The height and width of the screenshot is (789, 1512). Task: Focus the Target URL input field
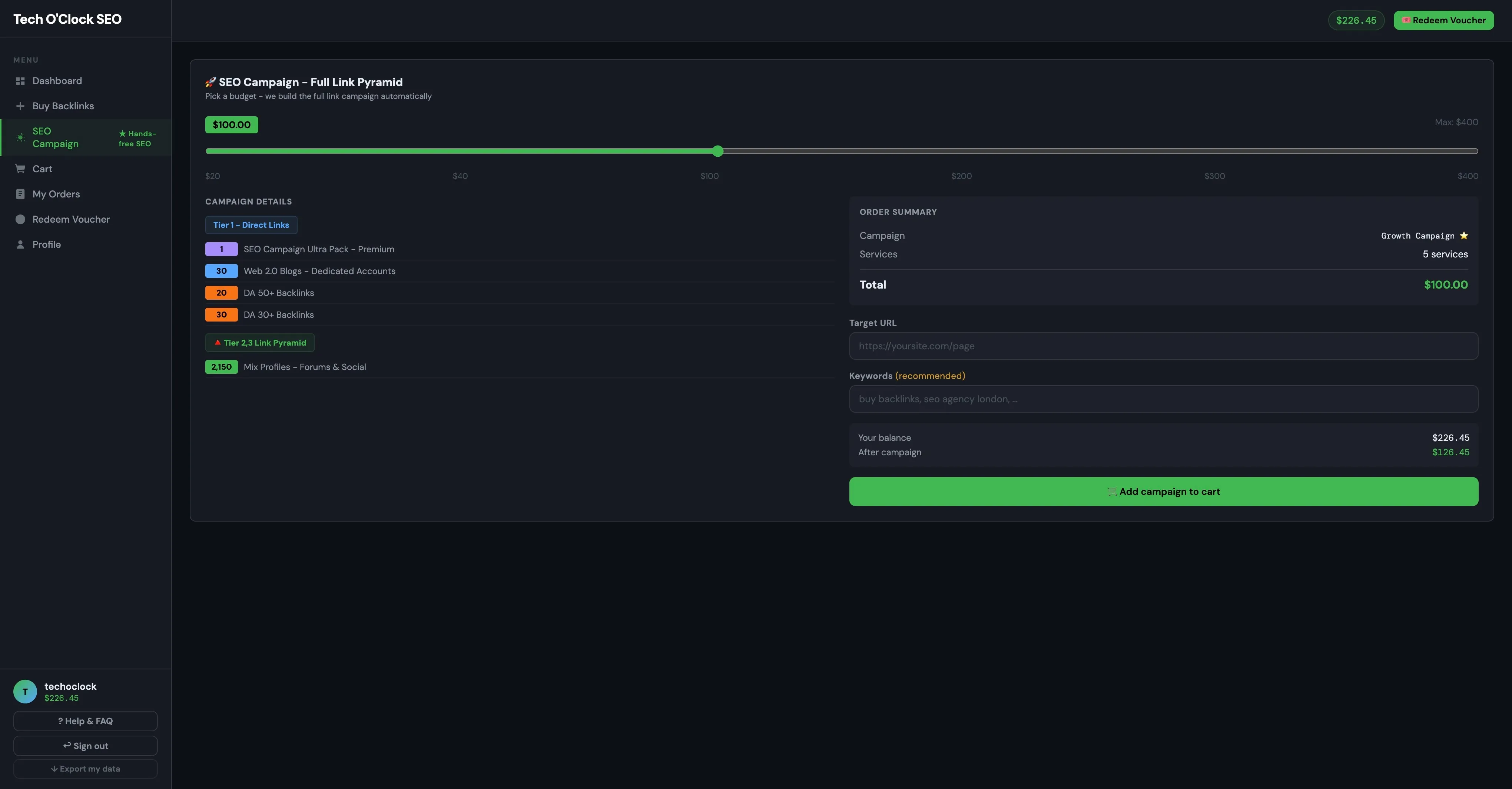(1163, 346)
